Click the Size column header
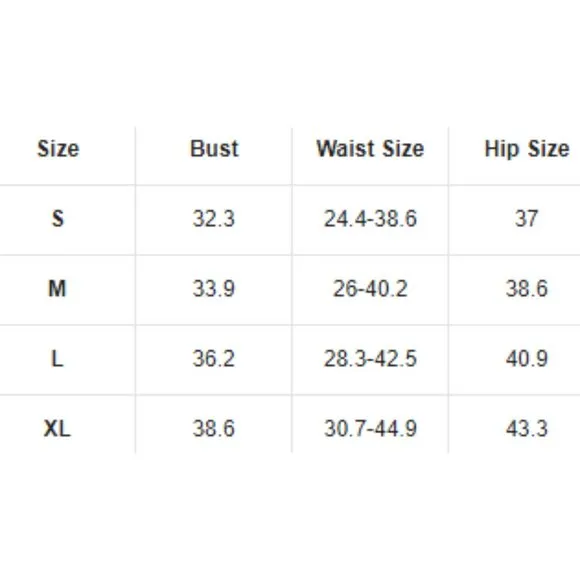 [x=58, y=149]
